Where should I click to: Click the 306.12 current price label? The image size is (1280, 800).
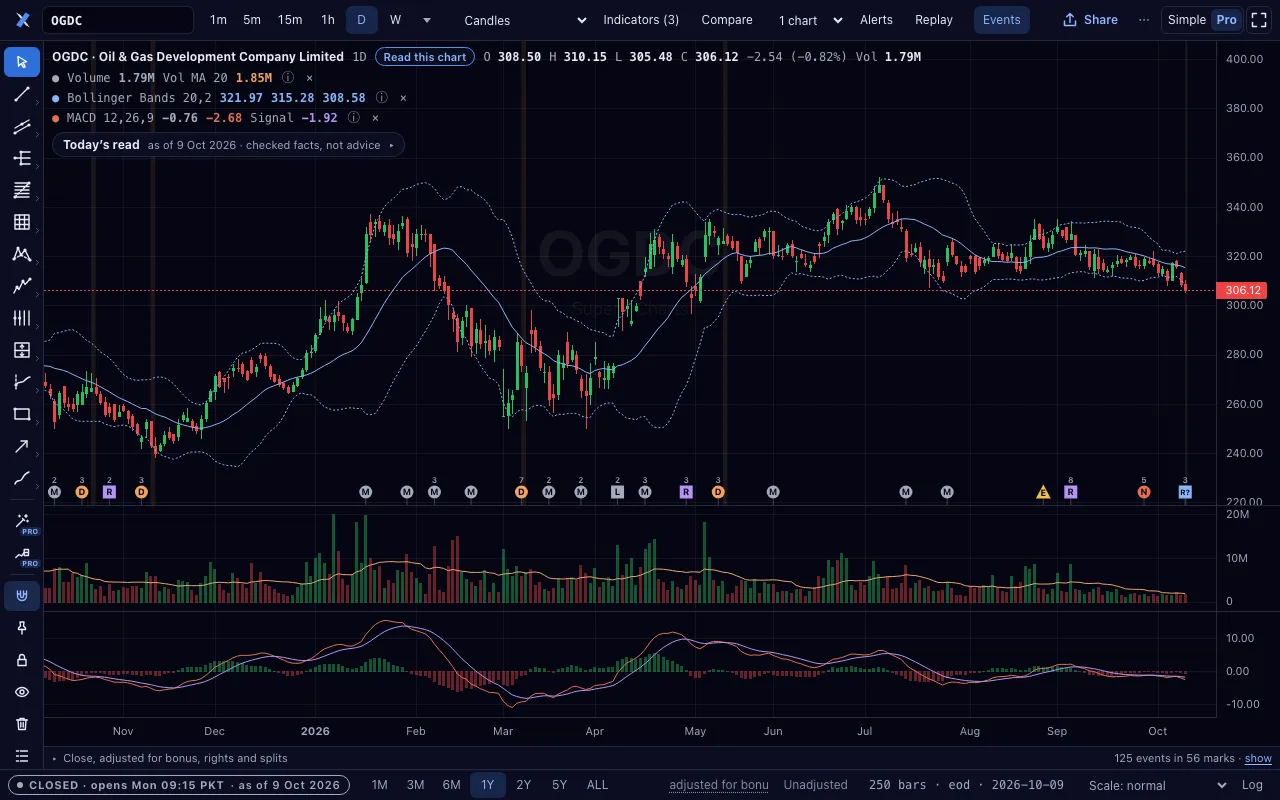[1243, 290]
